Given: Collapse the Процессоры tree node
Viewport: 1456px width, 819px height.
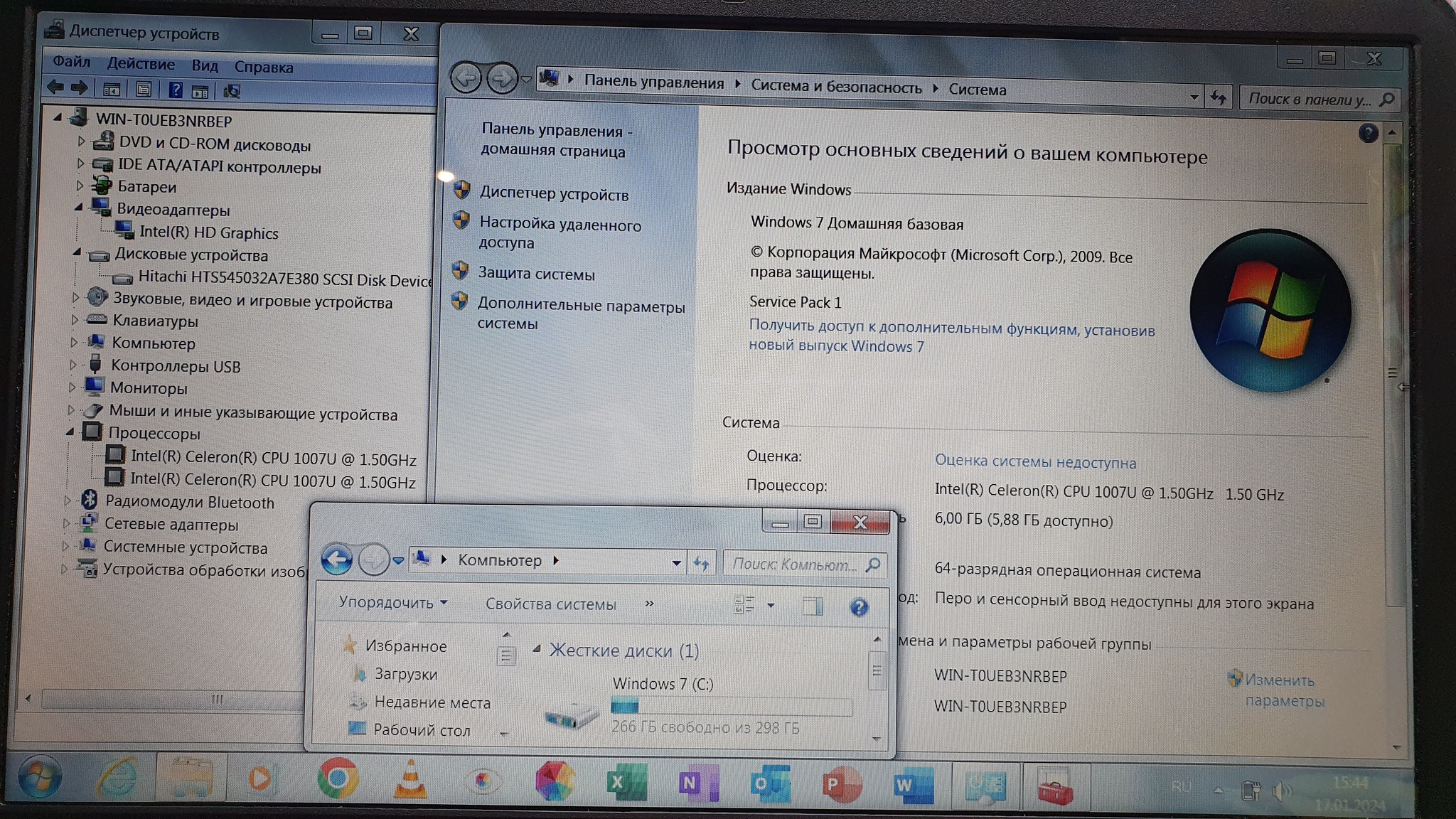Looking at the screenshot, I should pyautogui.click(x=70, y=432).
